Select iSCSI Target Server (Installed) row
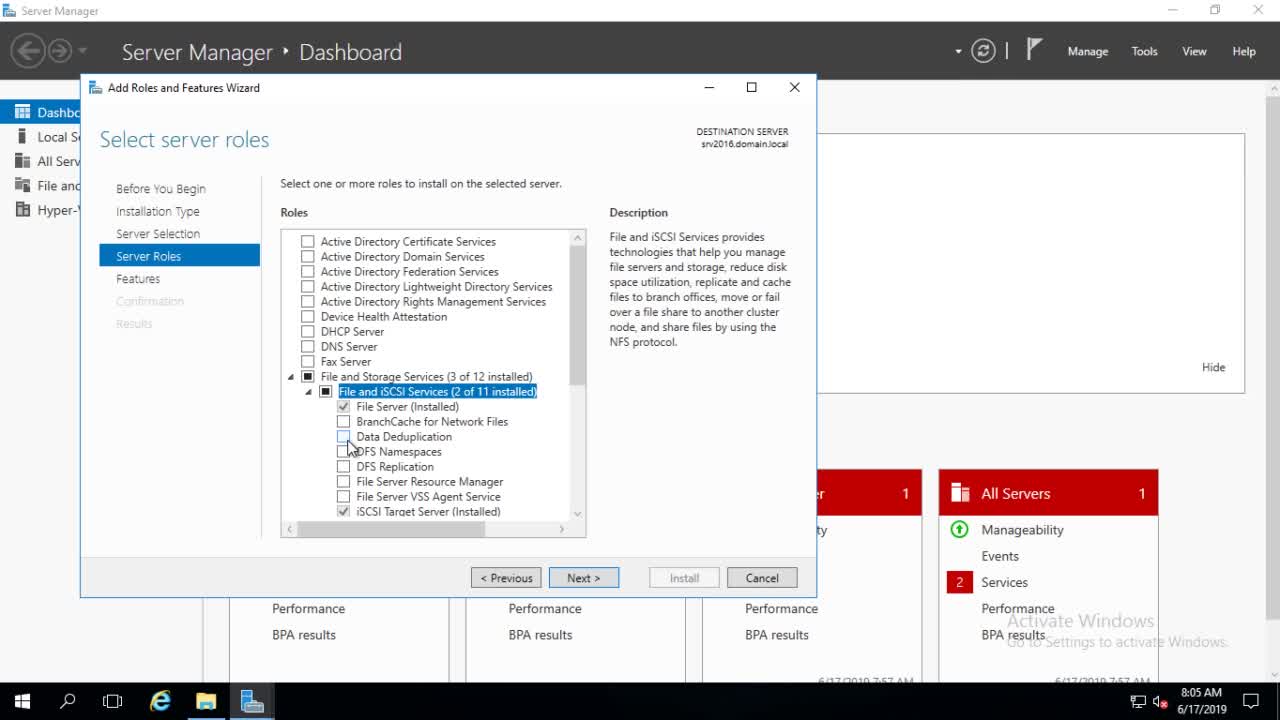The width and height of the screenshot is (1280, 720). [428, 512]
